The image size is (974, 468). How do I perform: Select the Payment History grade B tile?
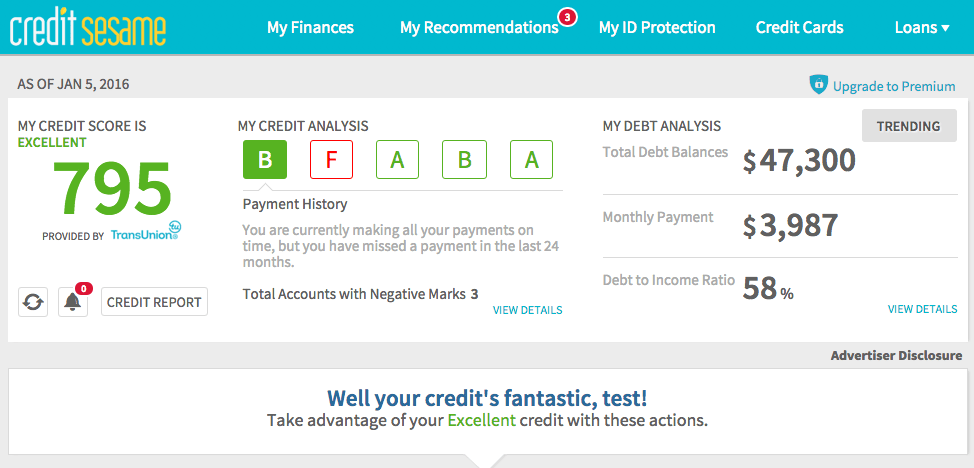[265, 159]
